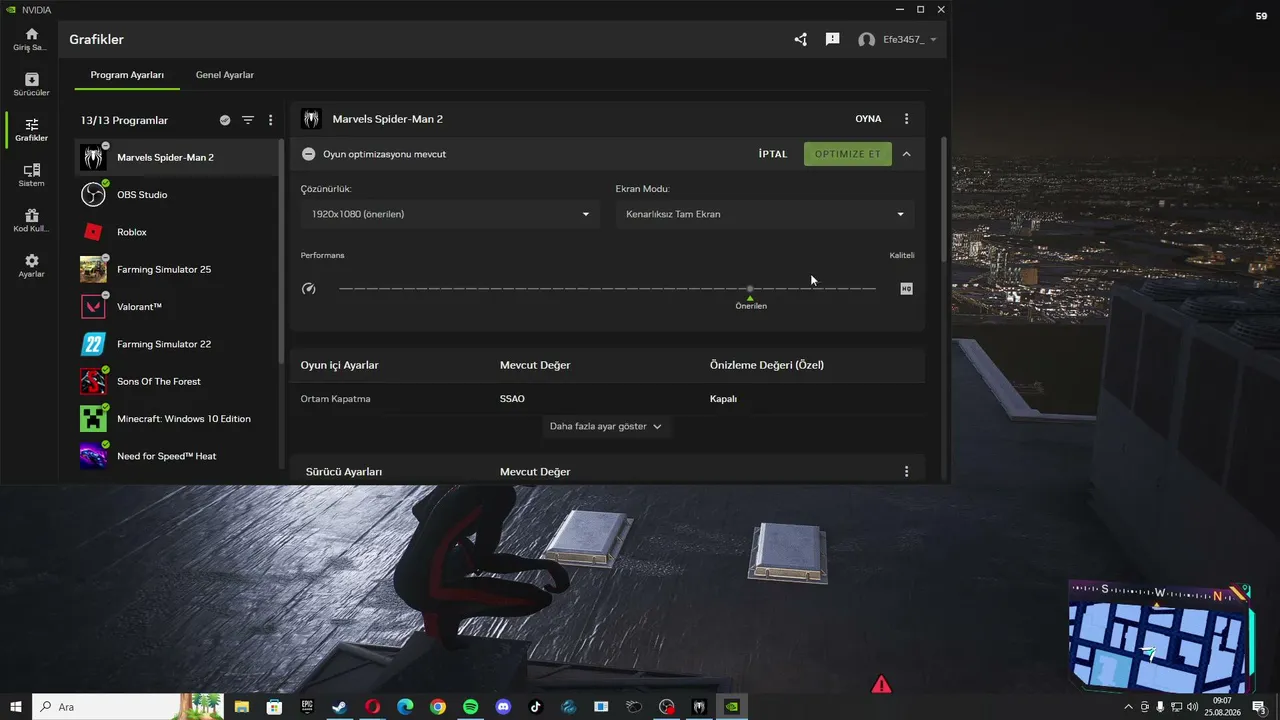This screenshot has width=1280, height=720.
Task: Open Microsoft Edge from the taskbar
Action: (x=405, y=707)
